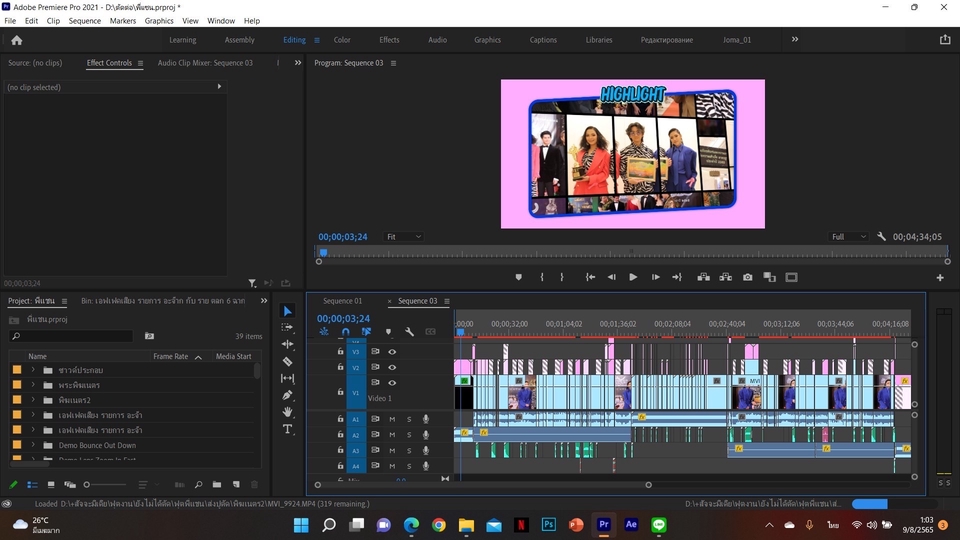
Task: Expand the พระพิฆเนตร bin
Action: coord(33,385)
